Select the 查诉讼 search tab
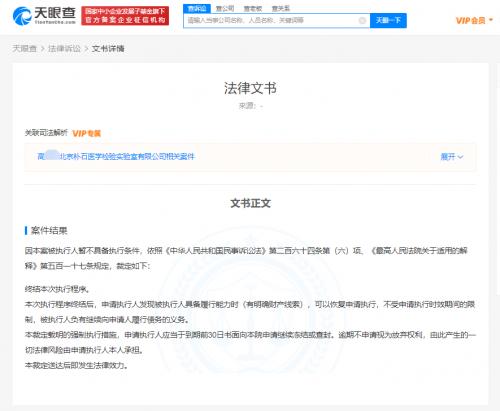Viewport: 500px width, 411px height. click(197, 9)
